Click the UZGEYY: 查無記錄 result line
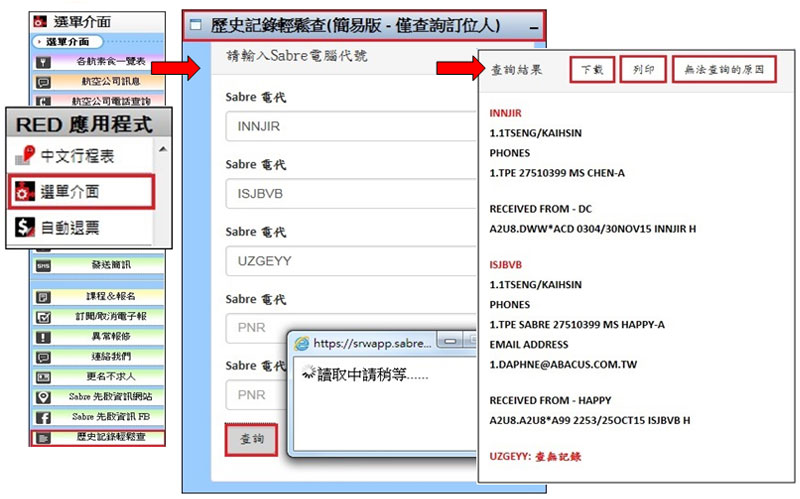The image size is (800, 499). [x=535, y=457]
